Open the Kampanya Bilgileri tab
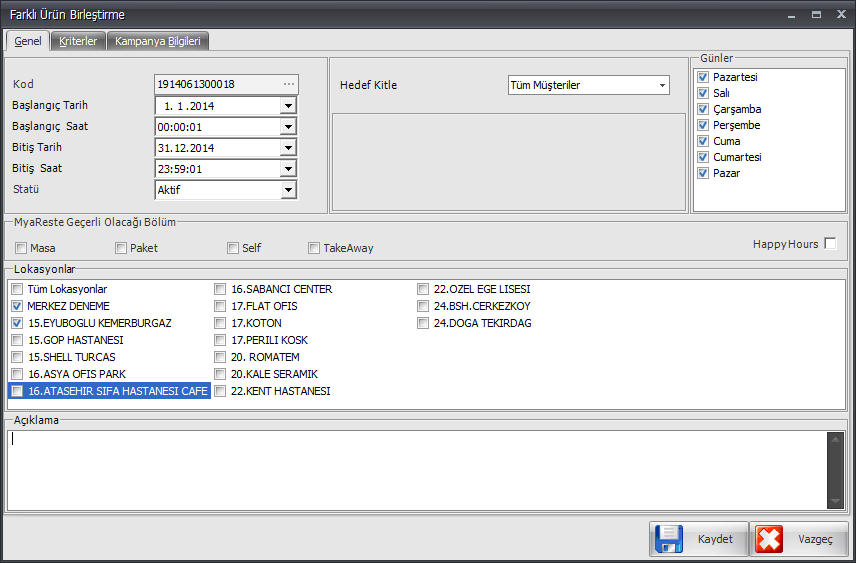 (158, 41)
